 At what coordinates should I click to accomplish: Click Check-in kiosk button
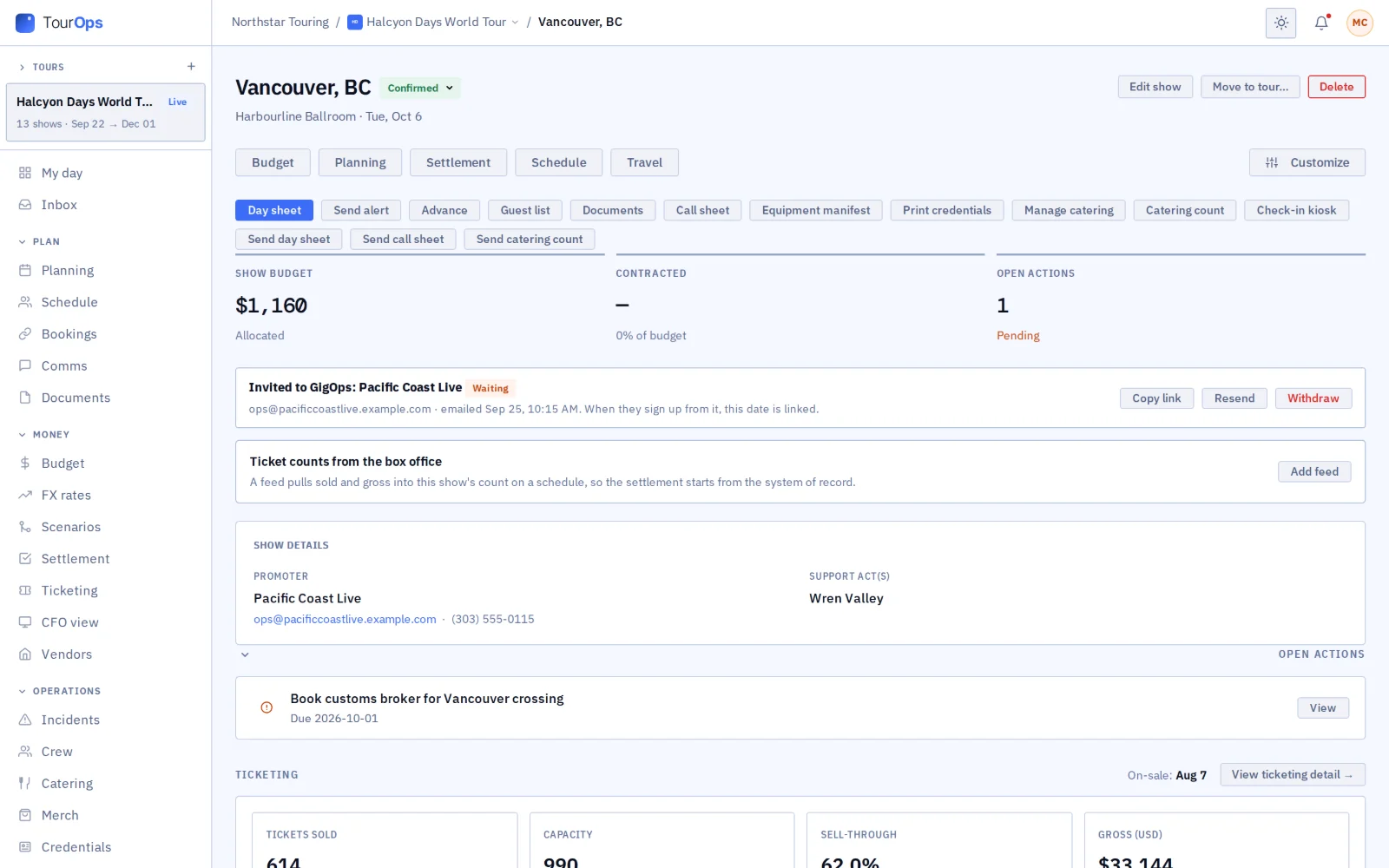click(1296, 210)
